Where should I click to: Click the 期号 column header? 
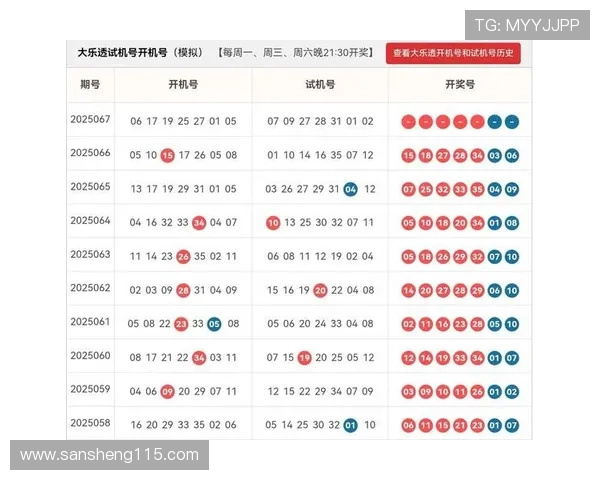(90, 85)
